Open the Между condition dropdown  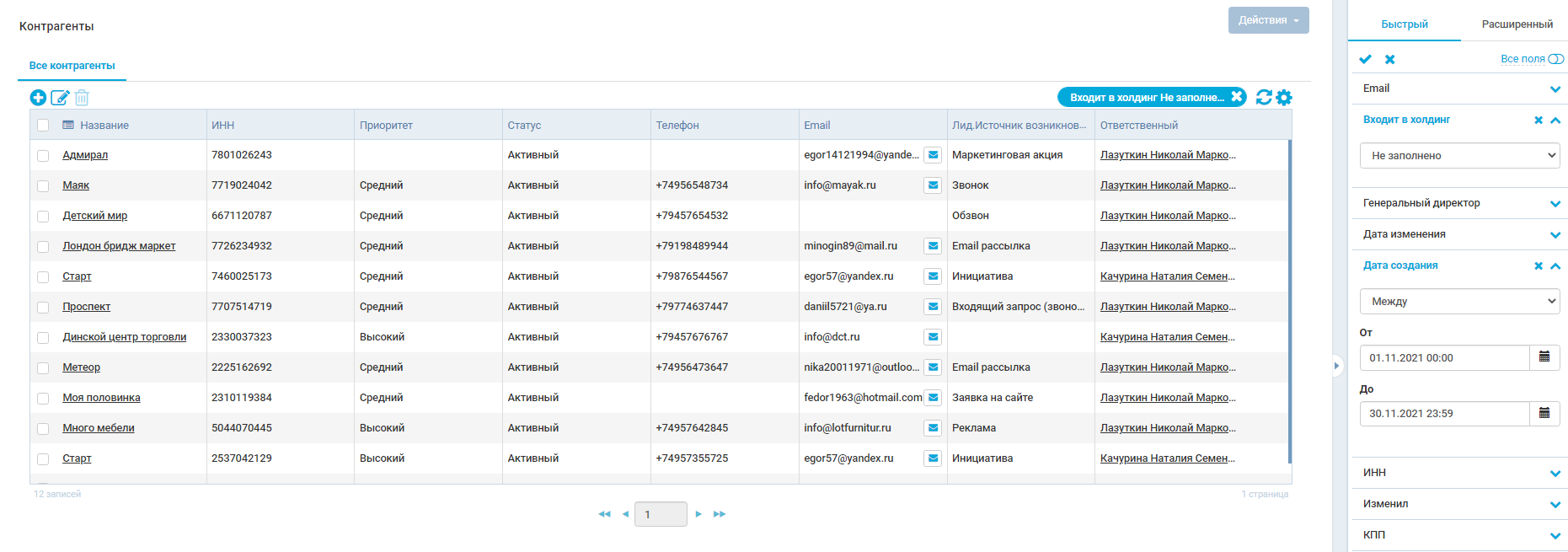click(1459, 302)
